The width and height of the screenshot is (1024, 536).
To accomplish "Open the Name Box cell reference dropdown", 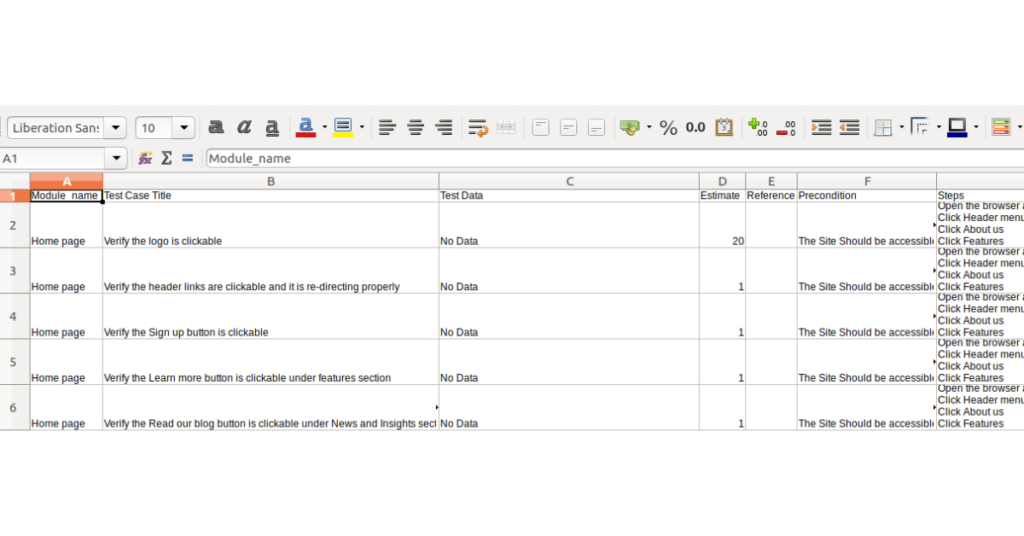I will [117, 158].
